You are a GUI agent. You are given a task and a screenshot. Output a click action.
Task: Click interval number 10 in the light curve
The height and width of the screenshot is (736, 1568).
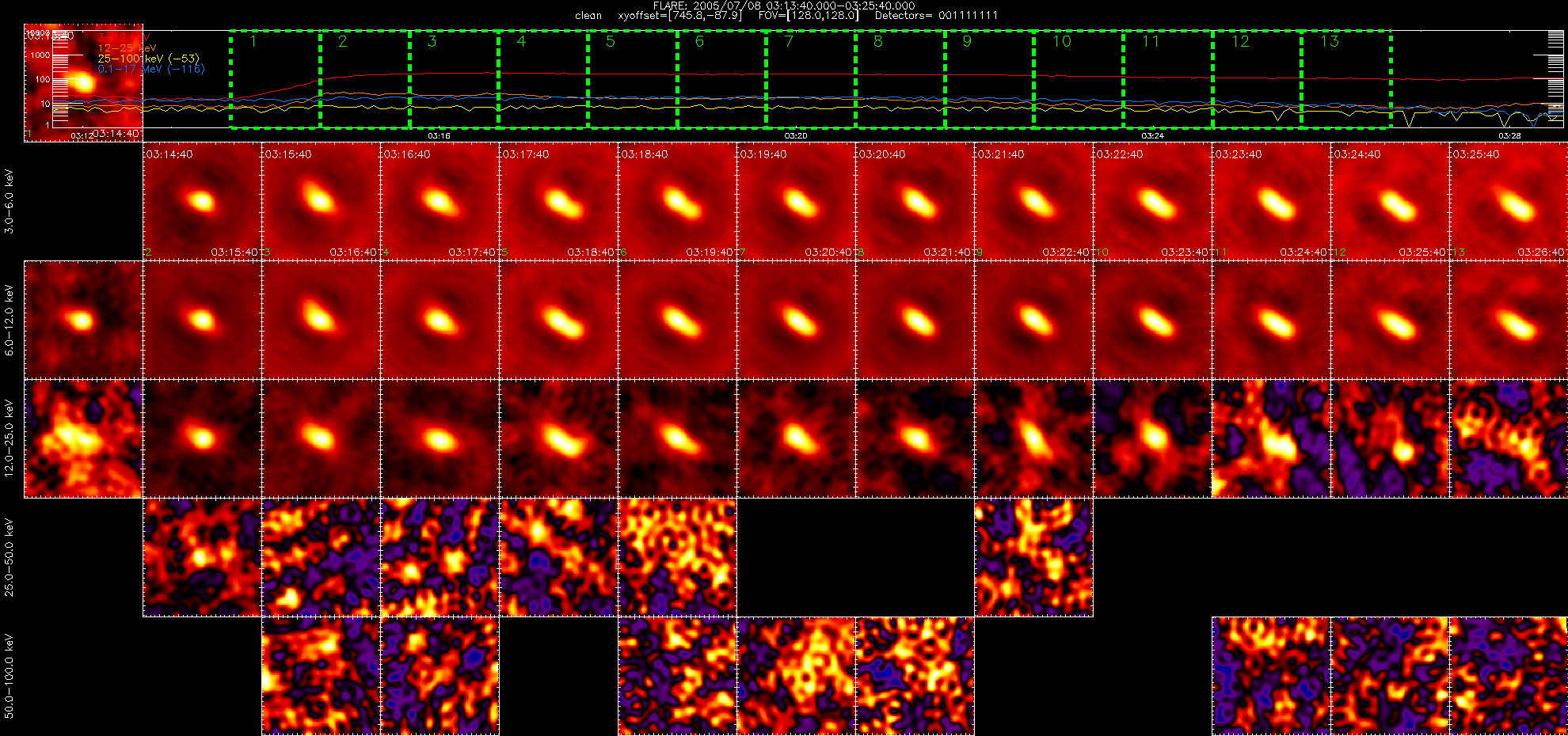click(x=1062, y=41)
